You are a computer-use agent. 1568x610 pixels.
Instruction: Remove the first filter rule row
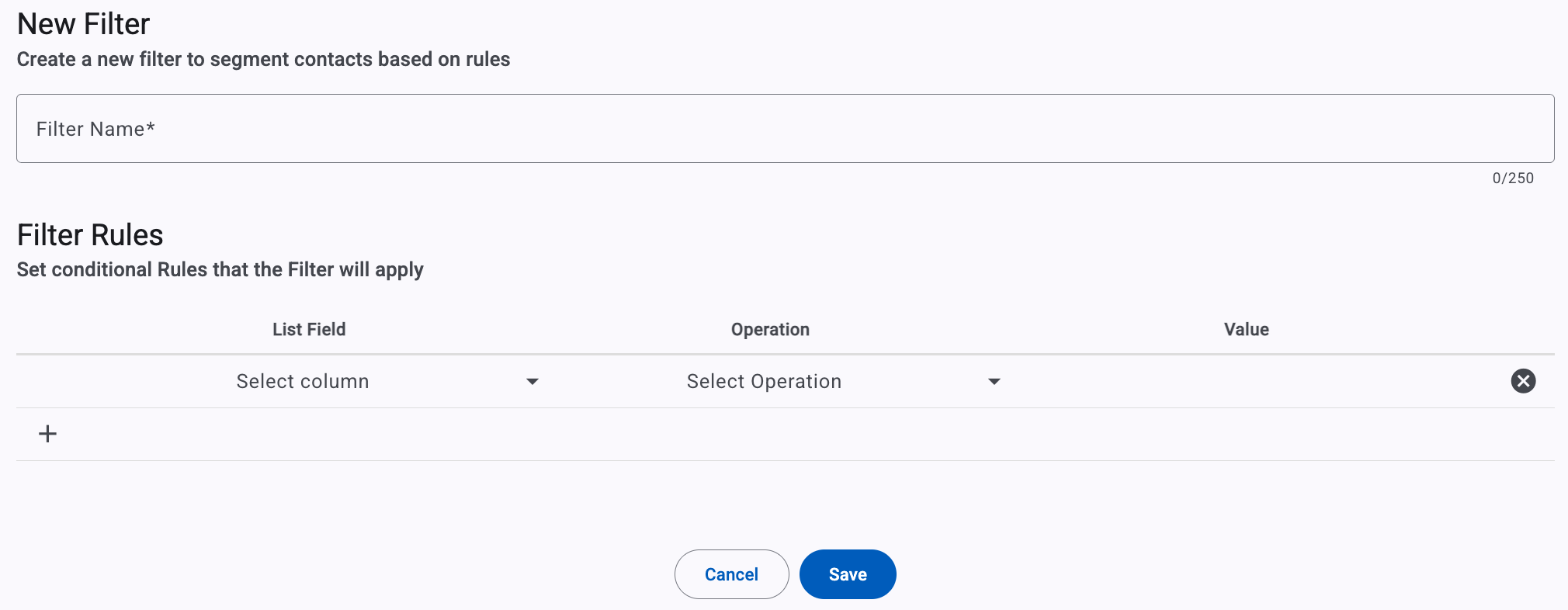coord(1523,381)
